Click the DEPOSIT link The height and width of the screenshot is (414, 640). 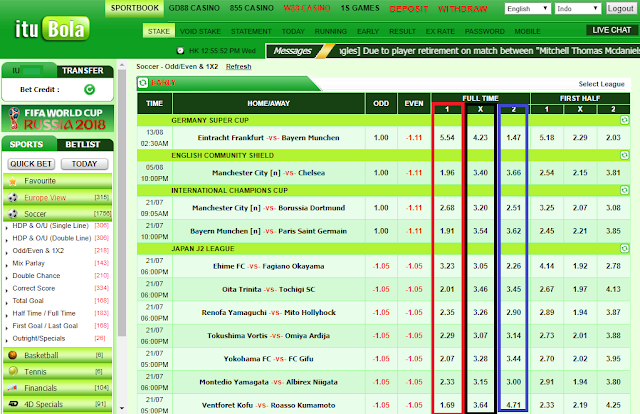pyautogui.click(x=409, y=9)
